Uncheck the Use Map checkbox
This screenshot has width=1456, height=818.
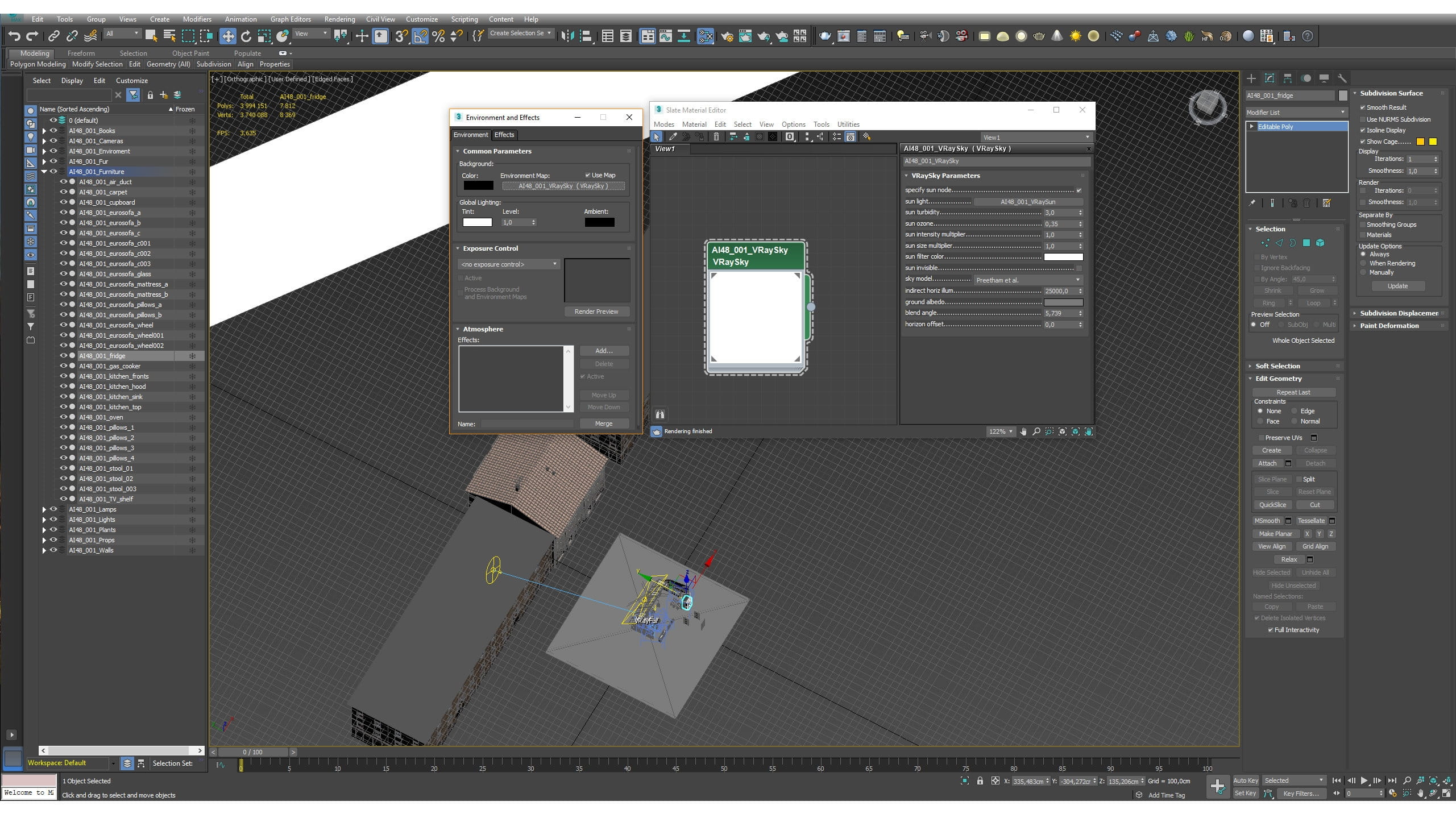587,175
